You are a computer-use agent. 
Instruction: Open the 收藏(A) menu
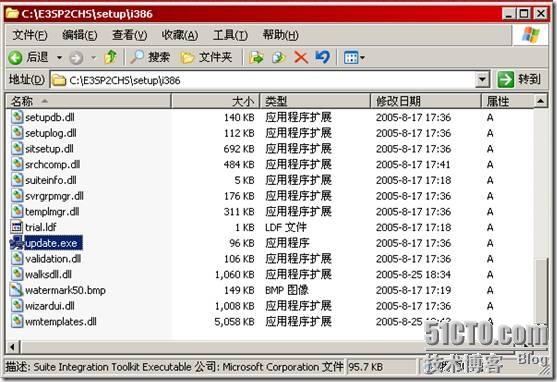click(x=180, y=35)
